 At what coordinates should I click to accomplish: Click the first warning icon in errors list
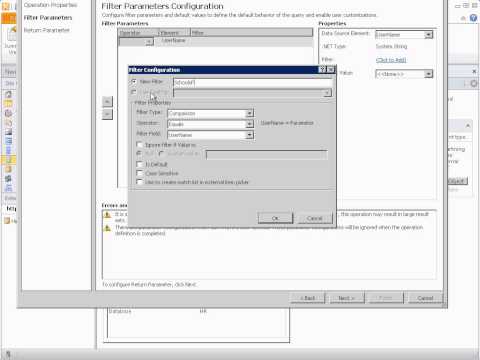(107, 215)
